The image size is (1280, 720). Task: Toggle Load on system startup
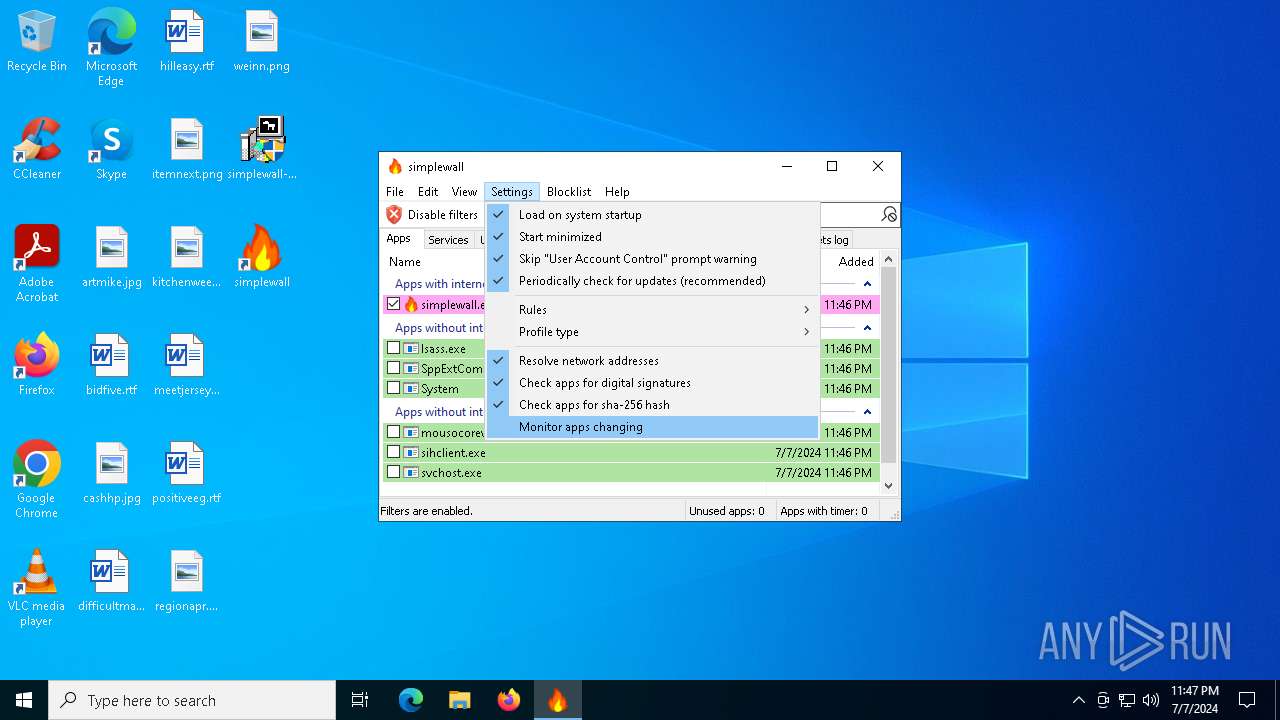(652, 215)
